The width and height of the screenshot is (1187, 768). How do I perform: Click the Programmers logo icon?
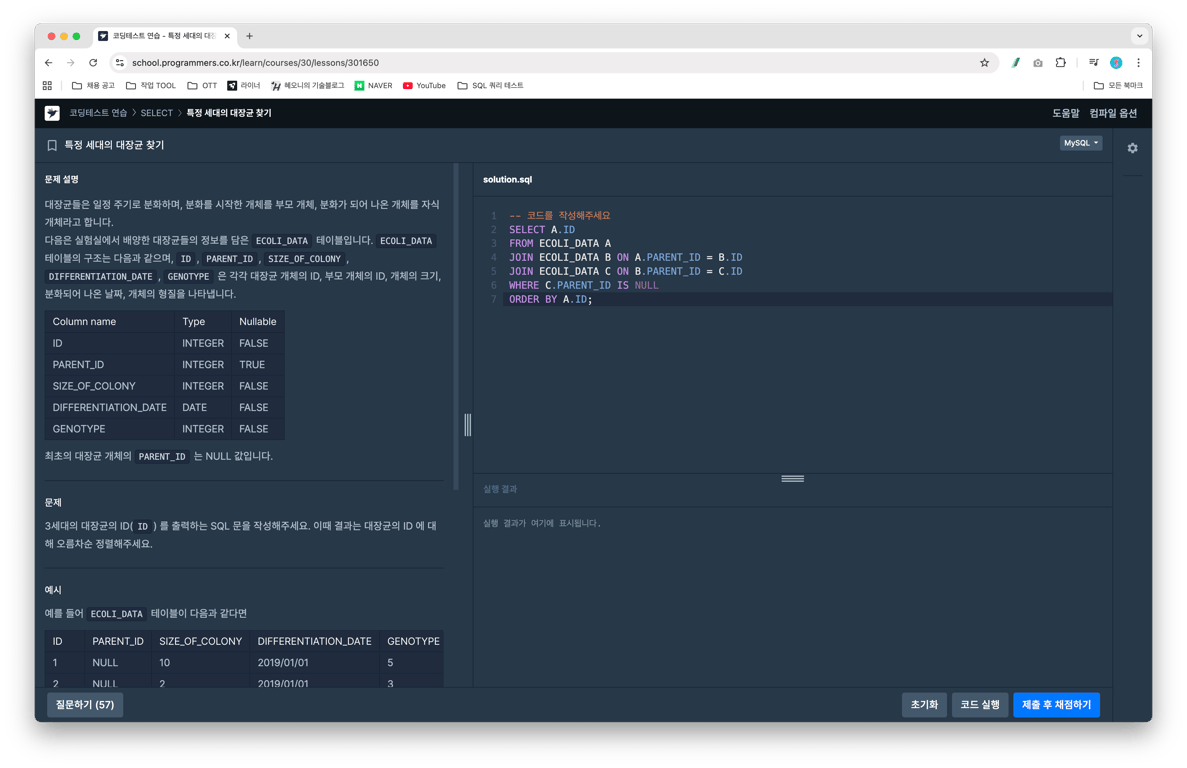pos(52,113)
